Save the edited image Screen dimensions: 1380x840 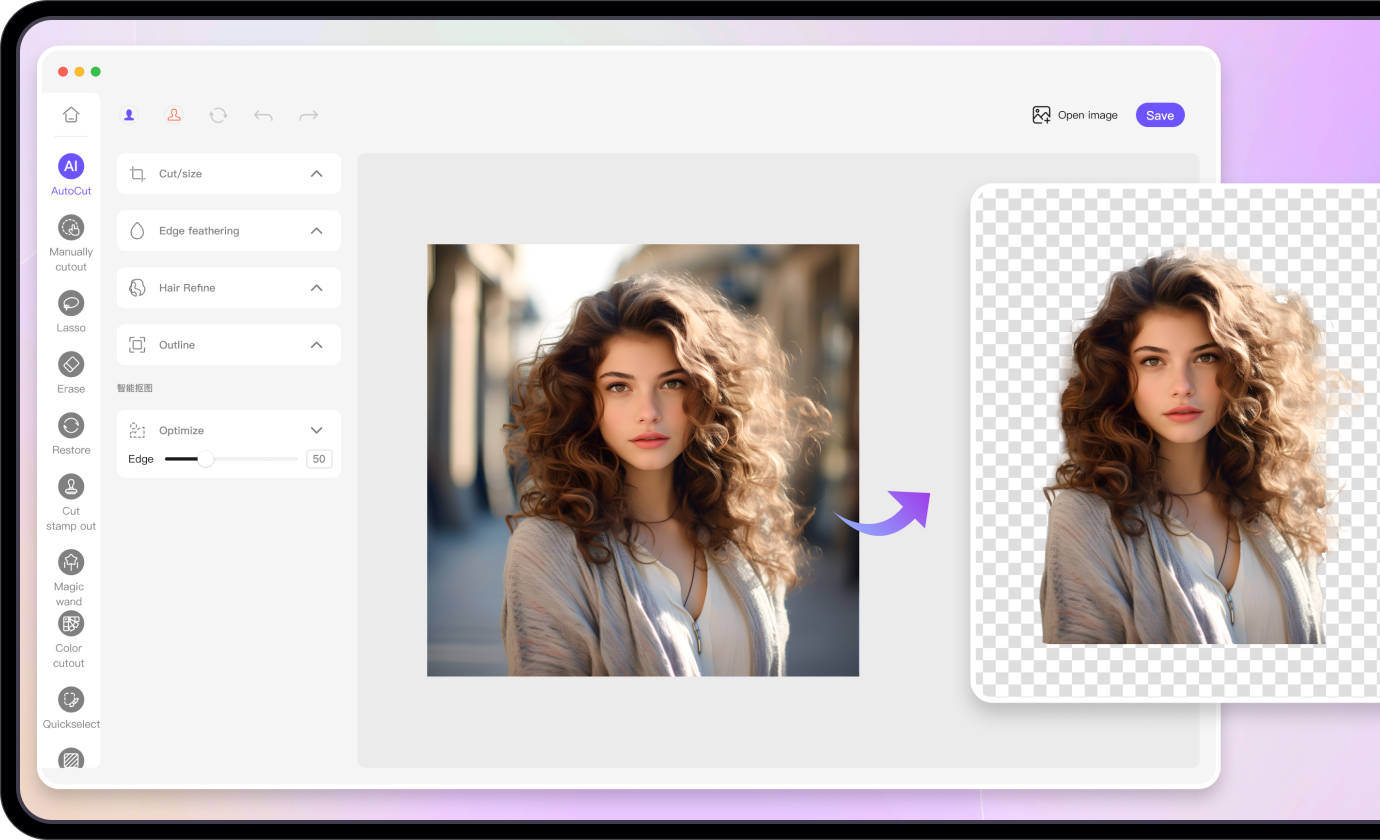click(1160, 115)
